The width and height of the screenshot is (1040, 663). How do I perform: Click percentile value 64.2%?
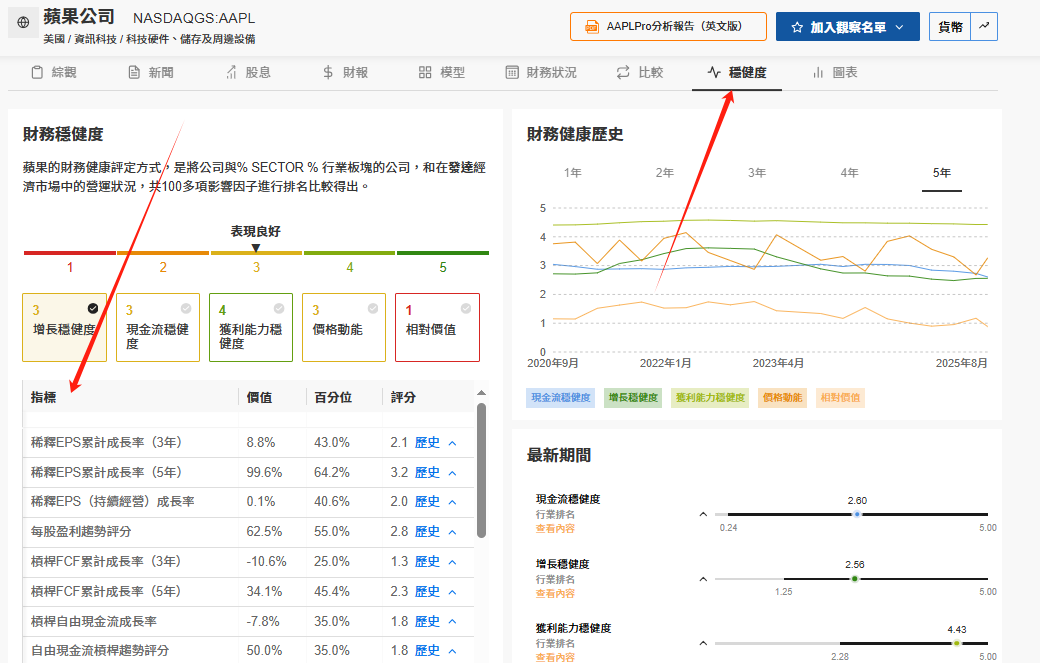pos(332,473)
